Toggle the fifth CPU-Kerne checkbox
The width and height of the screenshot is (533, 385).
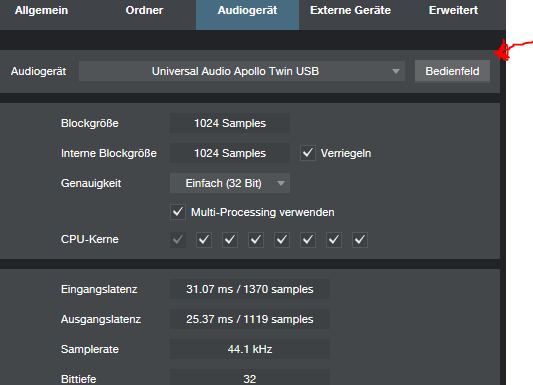282,240
